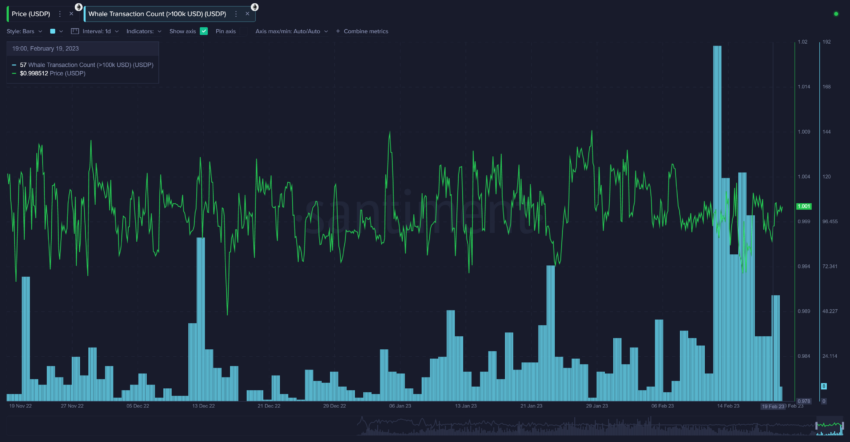Click the 57 Whale Transaction Count tooltip entry
850x442 pixels.
(x=82, y=65)
